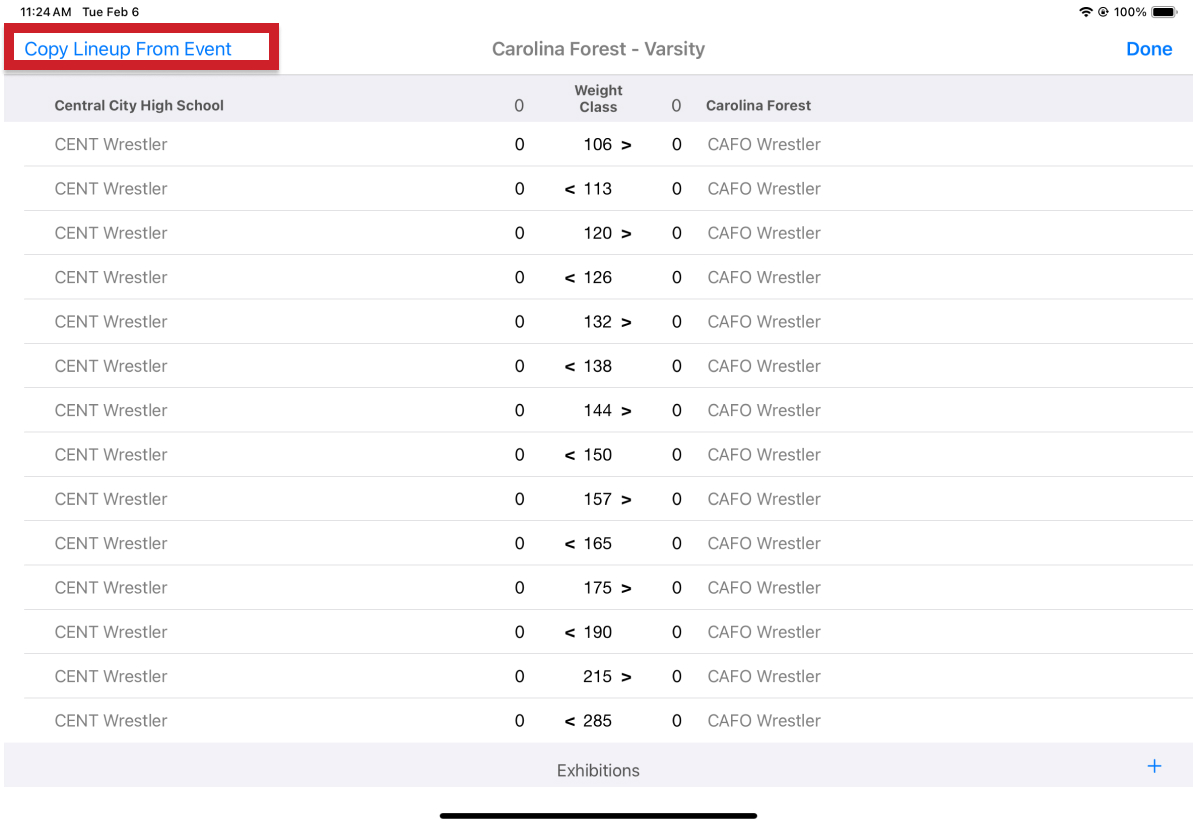Select CAFO Wrestler in 138 row
Screen dimensions: 1193x827
[x=763, y=366]
